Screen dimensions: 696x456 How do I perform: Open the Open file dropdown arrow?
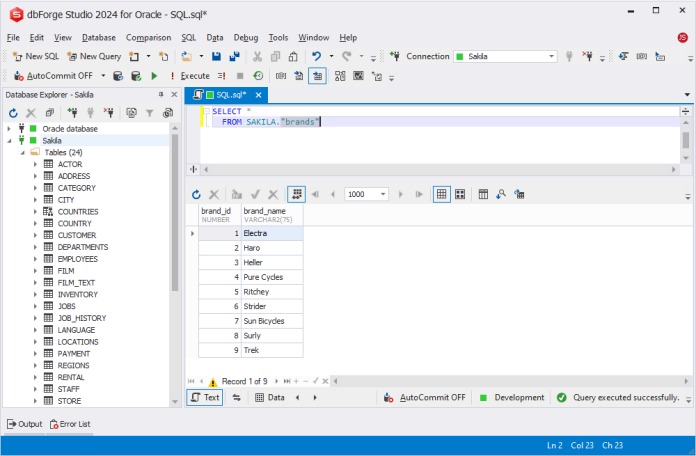pos(201,56)
